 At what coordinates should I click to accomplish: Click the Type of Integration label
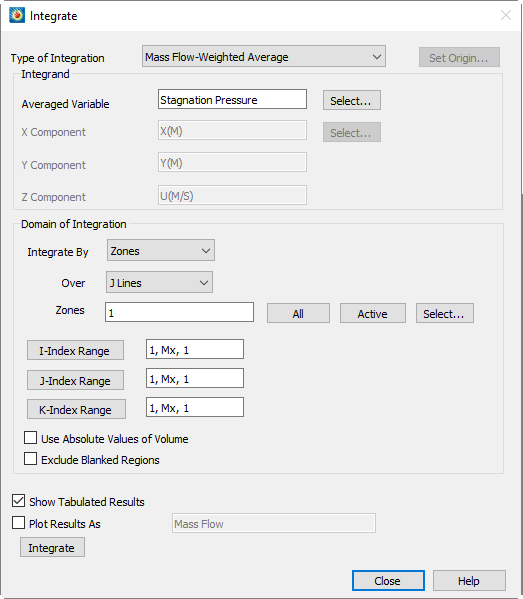58,58
